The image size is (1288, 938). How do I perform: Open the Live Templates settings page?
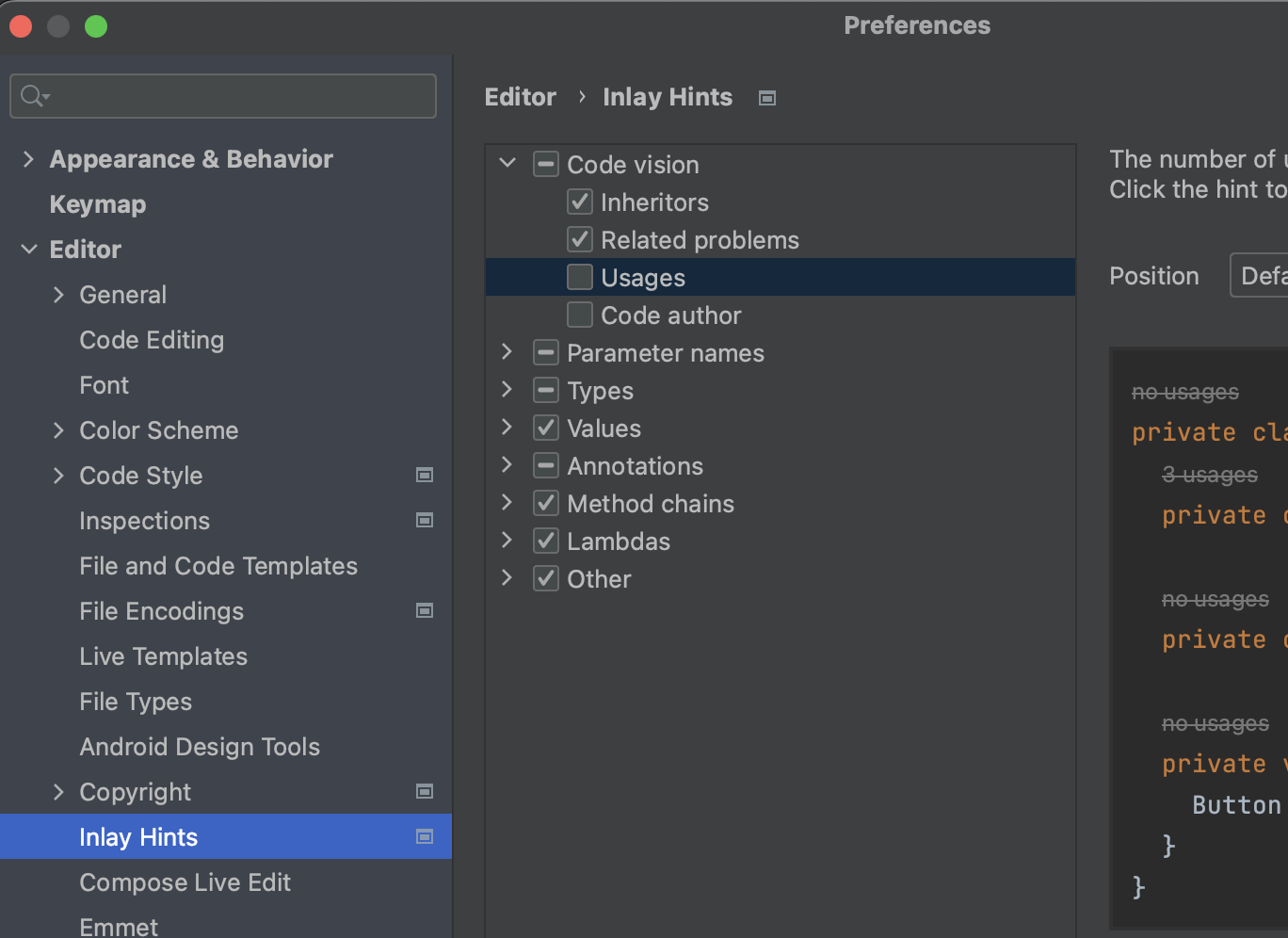(163, 656)
